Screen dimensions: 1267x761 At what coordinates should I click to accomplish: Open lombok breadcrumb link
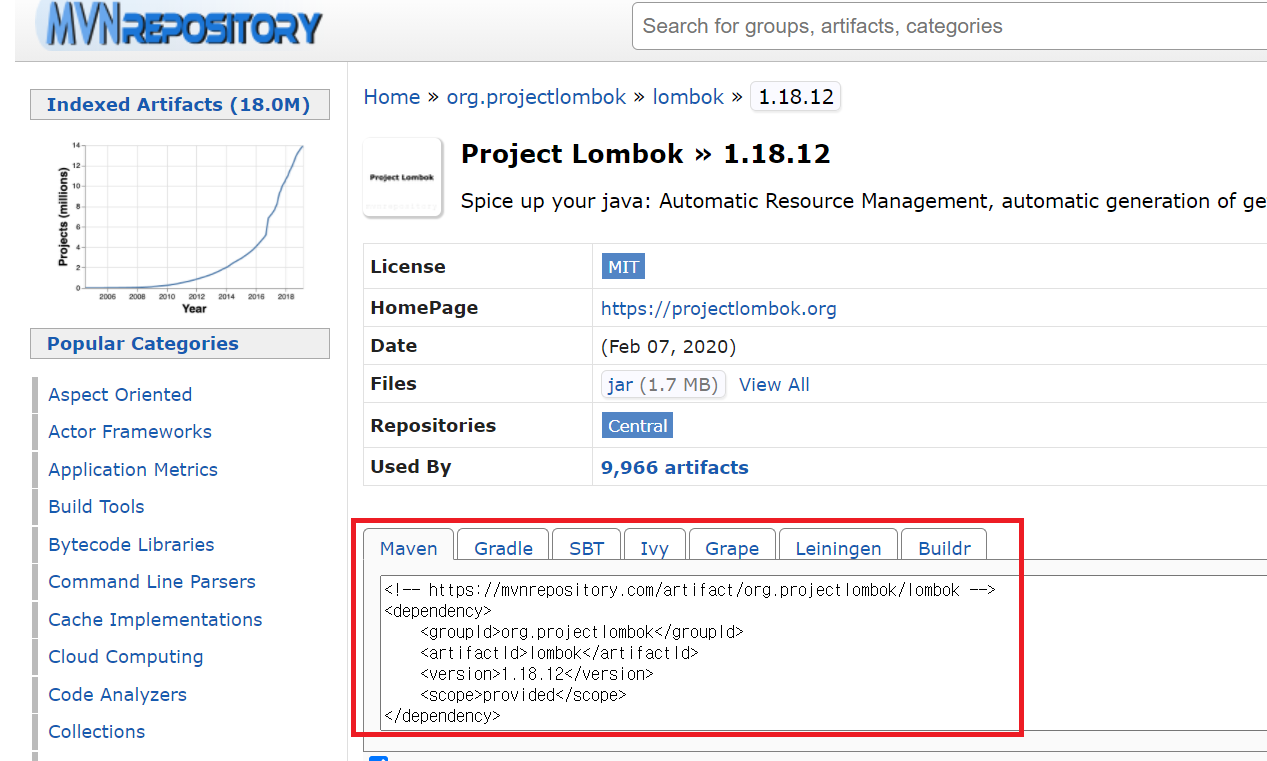coord(688,97)
